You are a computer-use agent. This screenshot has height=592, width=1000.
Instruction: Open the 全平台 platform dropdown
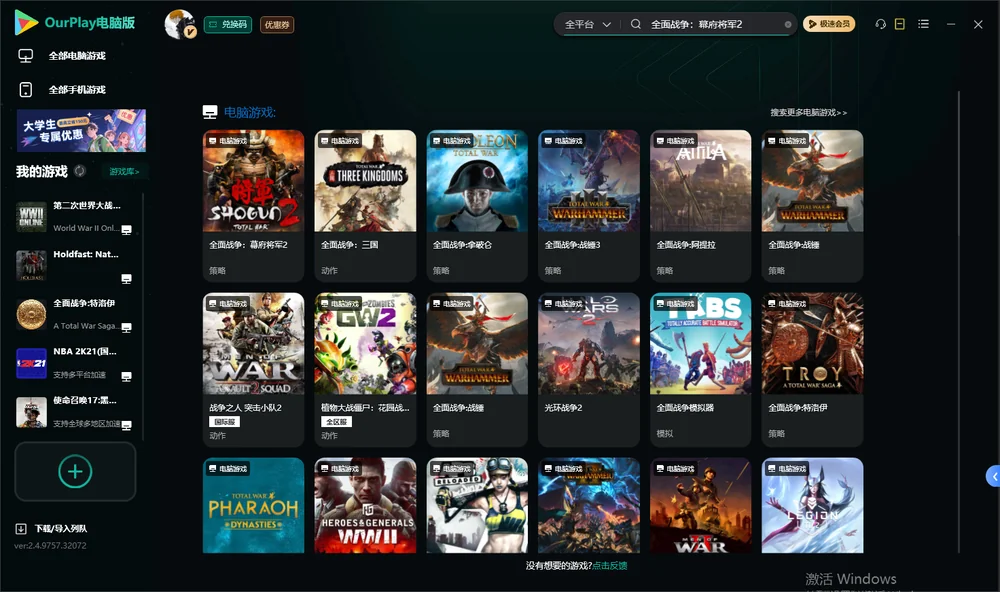tap(587, 24)
